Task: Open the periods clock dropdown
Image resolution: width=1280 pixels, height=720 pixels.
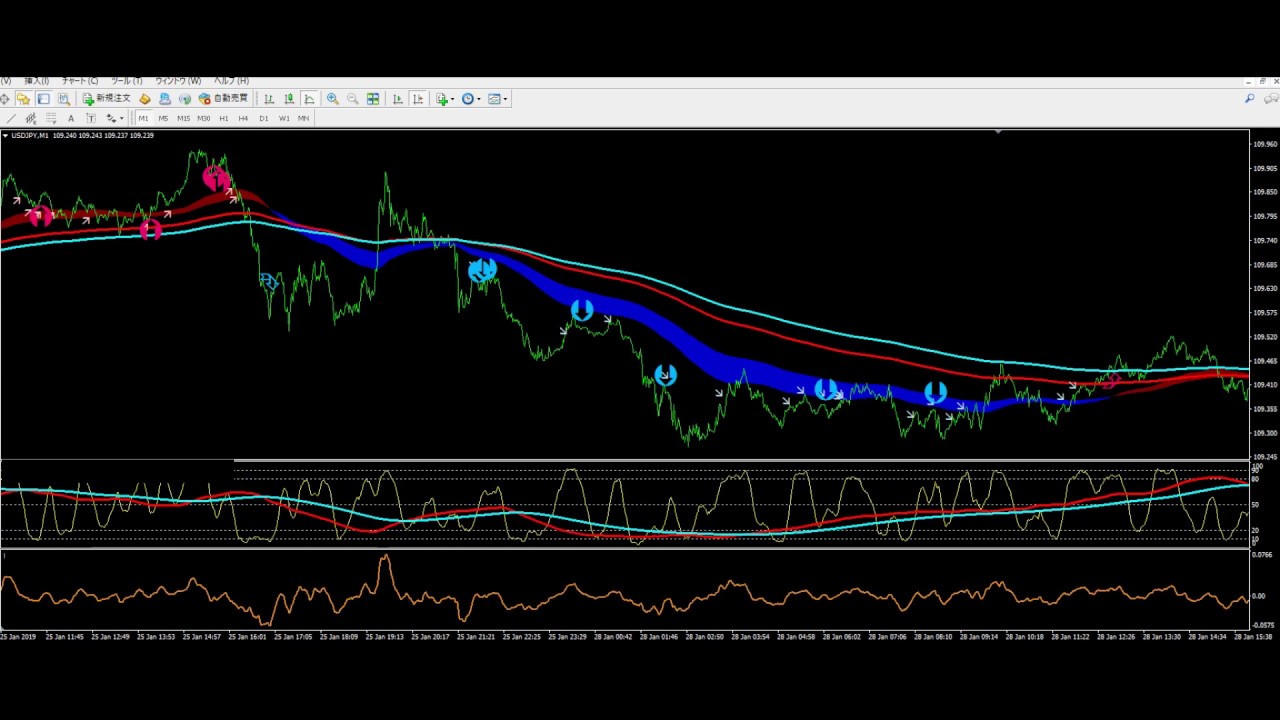Action: click(470, 99)
